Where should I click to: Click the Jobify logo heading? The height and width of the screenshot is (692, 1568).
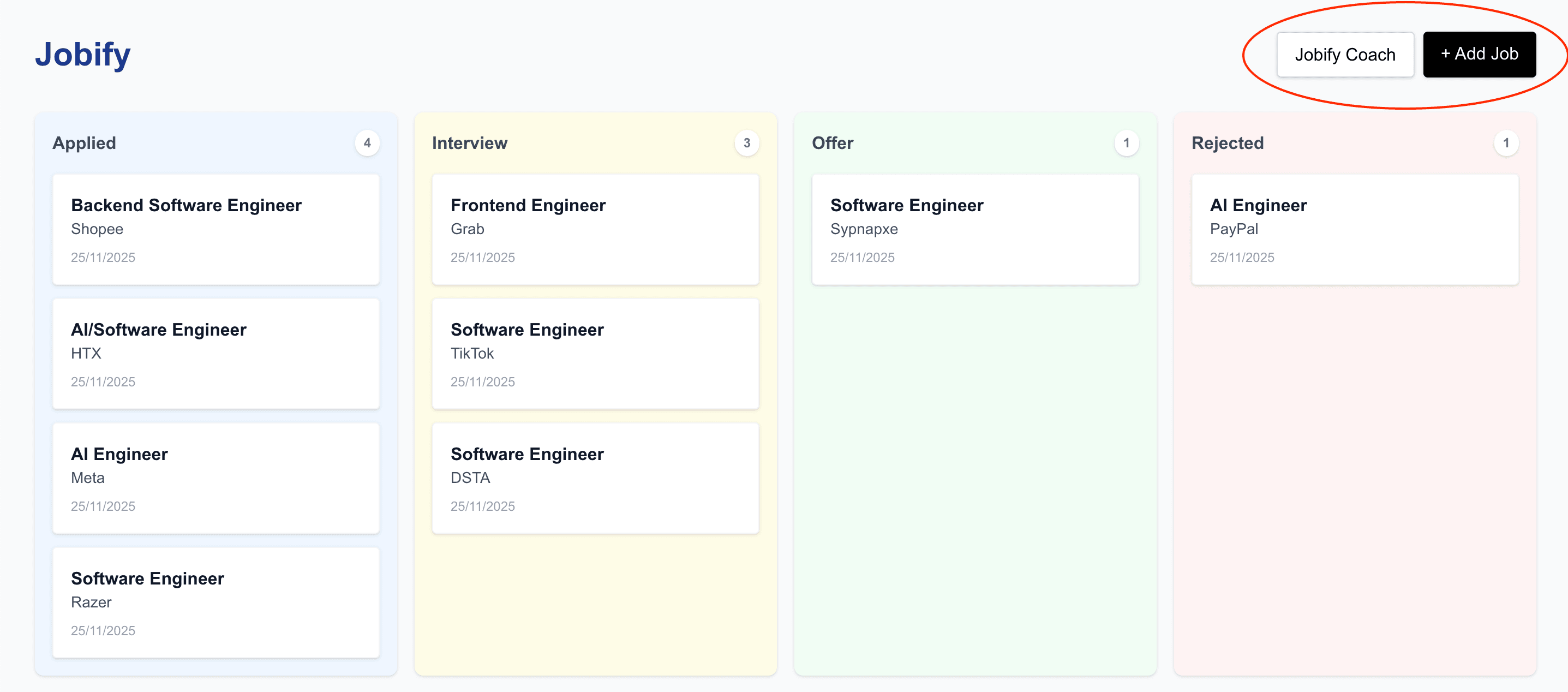pyautogui.click(x=82, y=53)
